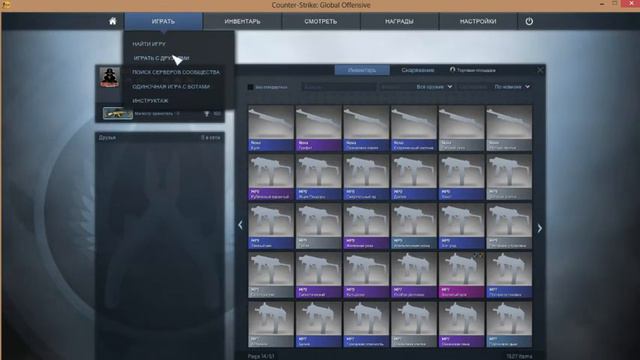Image resolution: width=640 pixels, height=360 pixels.
Task: Toggle the inventory filter checkbox
Action: (251, 87)
